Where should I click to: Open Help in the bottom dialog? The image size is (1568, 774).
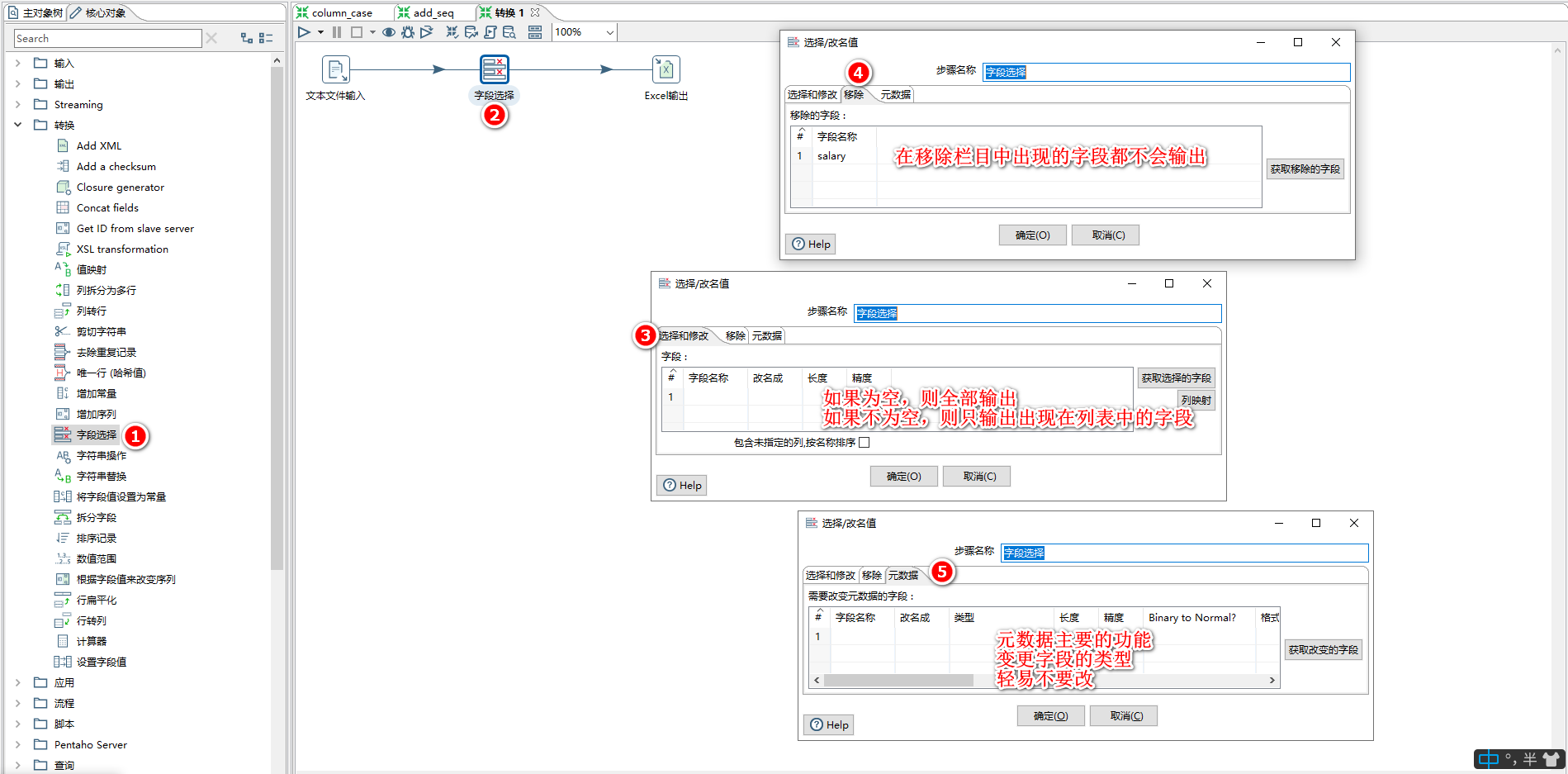(828, 724)
